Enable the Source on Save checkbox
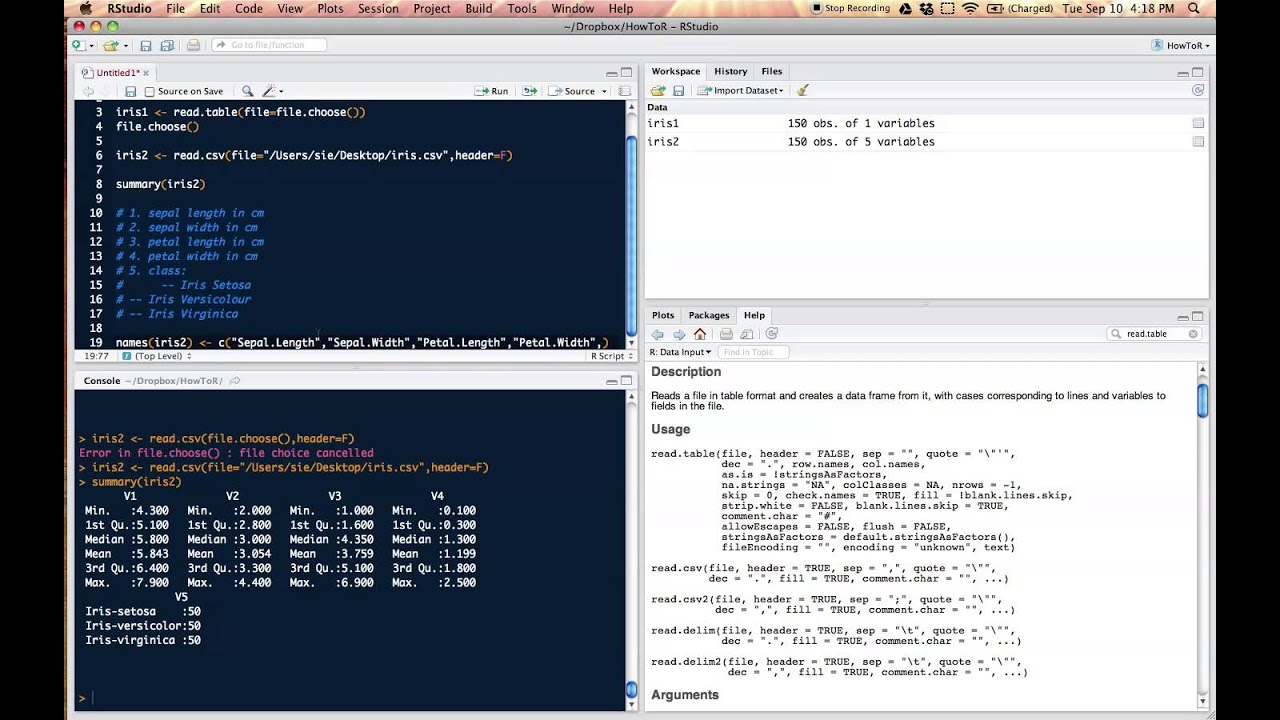 point(149,91)
